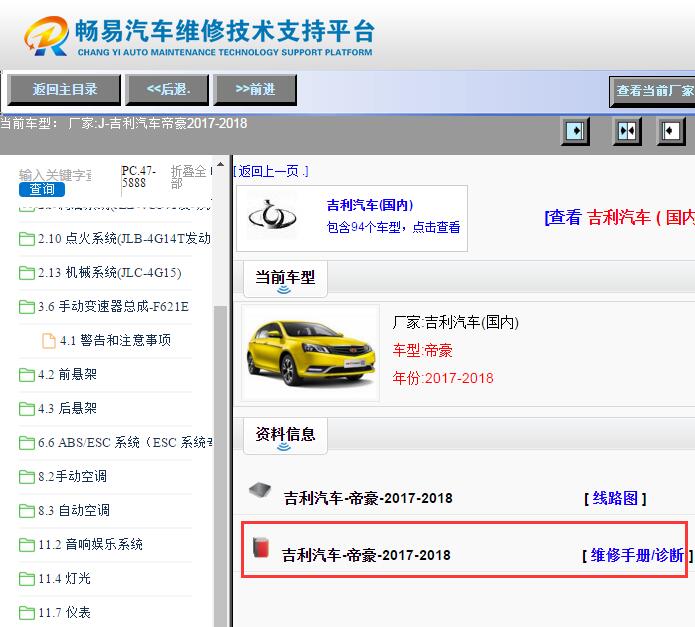The image size is (695, 627).
Task: Open the 线路图 link
Action: click(x=615, y=498)
